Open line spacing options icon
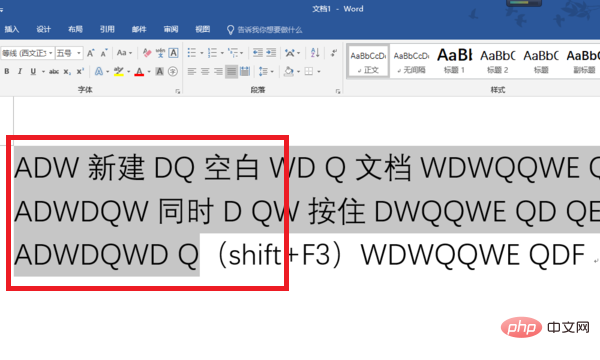 (264, 72)
